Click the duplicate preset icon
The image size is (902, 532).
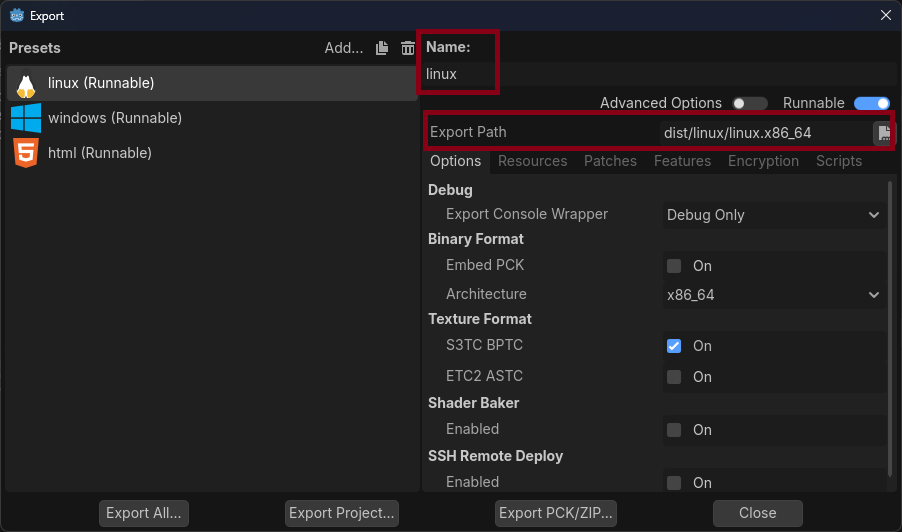382,48
